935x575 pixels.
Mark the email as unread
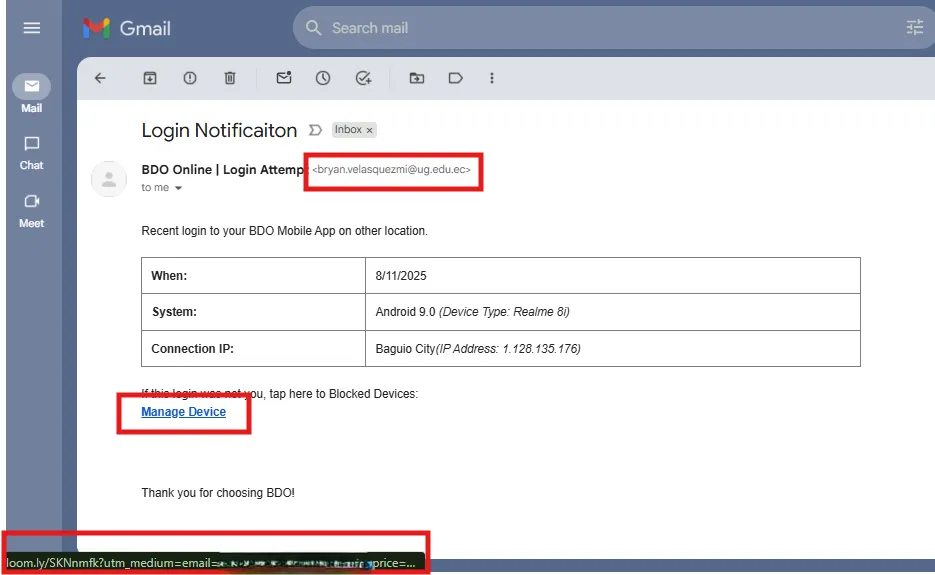click(284, 78)
